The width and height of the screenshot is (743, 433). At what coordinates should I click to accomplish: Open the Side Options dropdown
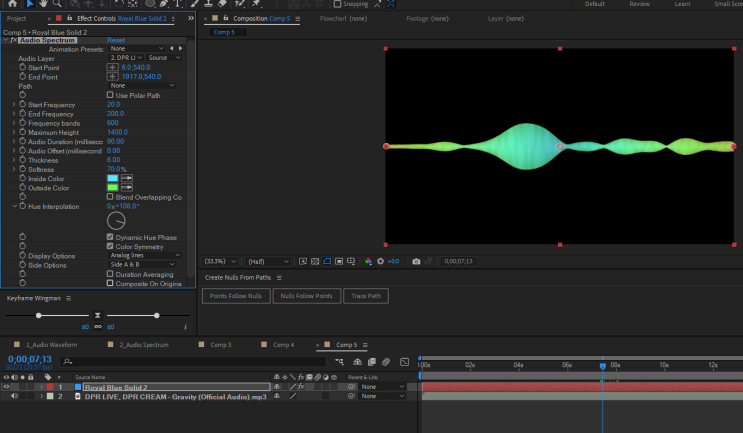[x=144, y=265]
